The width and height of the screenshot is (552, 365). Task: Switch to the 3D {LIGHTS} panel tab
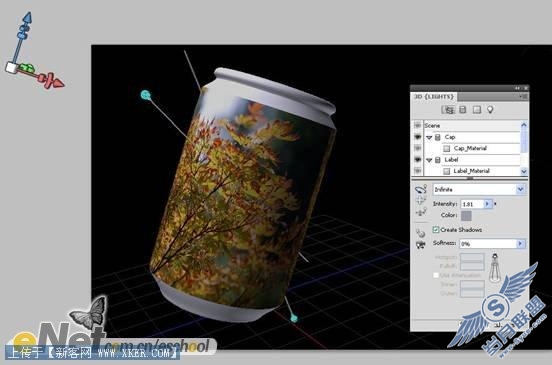(x=434, y=96)
